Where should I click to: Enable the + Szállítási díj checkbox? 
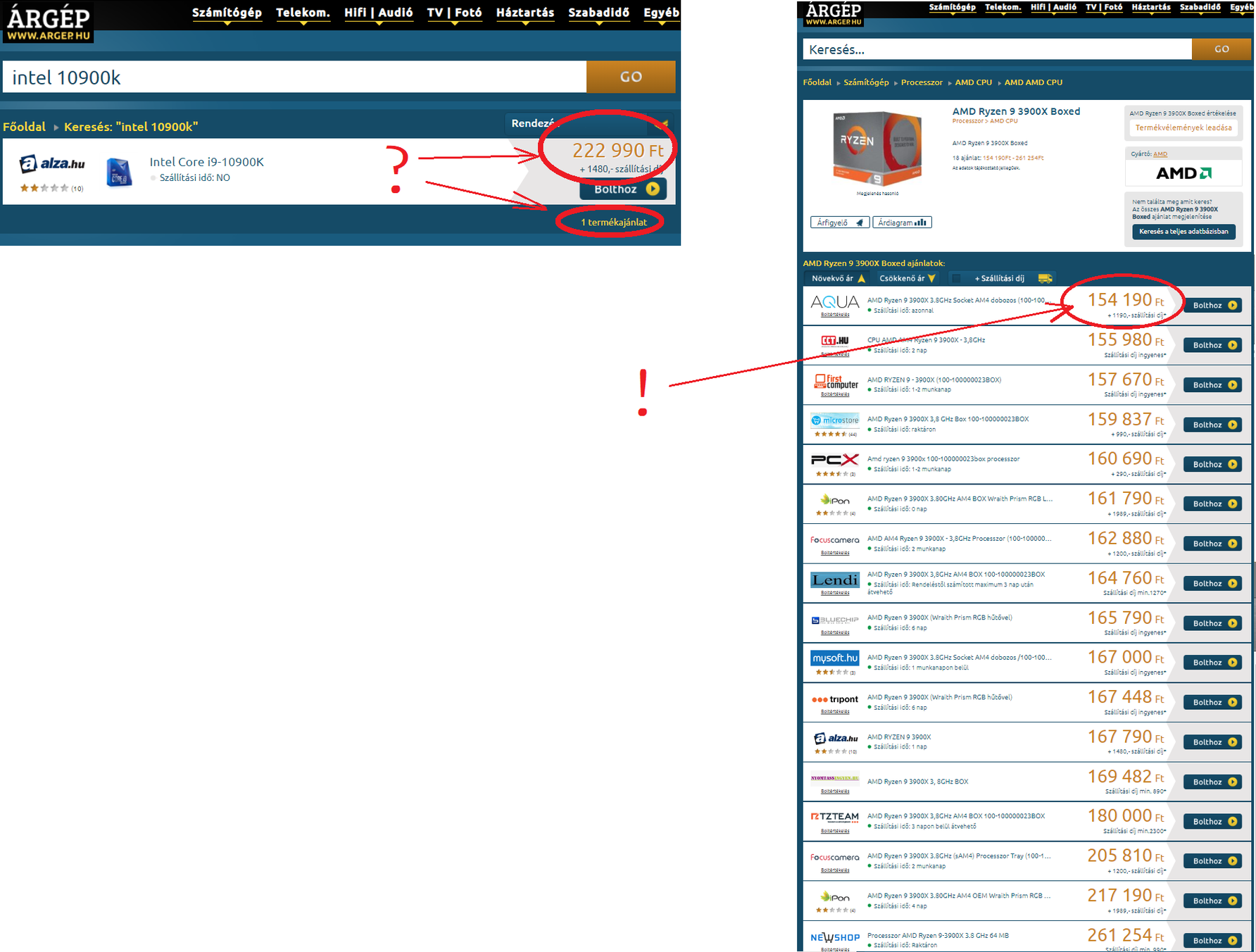(x=955, y=278)
